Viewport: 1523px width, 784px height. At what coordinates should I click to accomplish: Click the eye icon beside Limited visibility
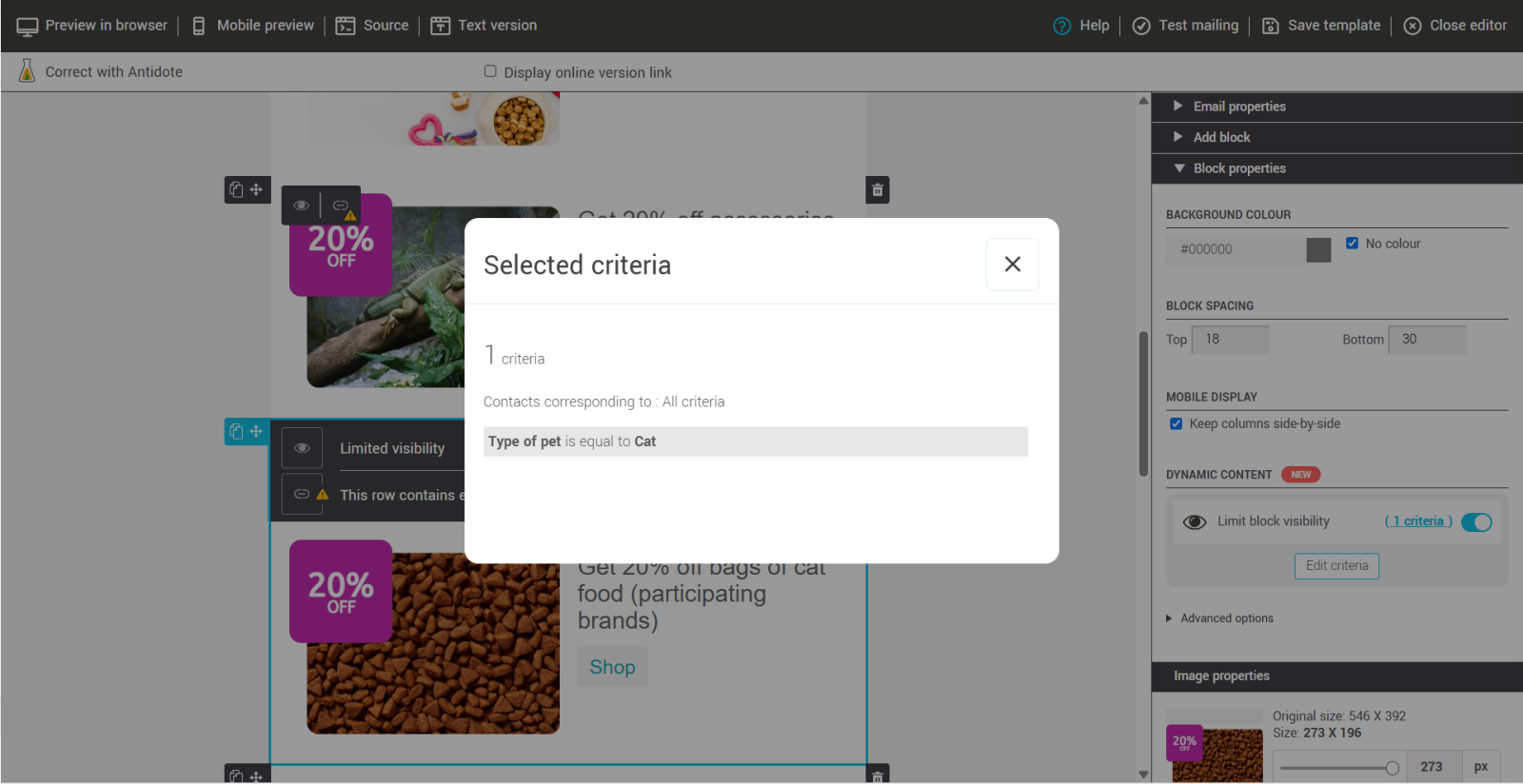(x=302, y=448)
